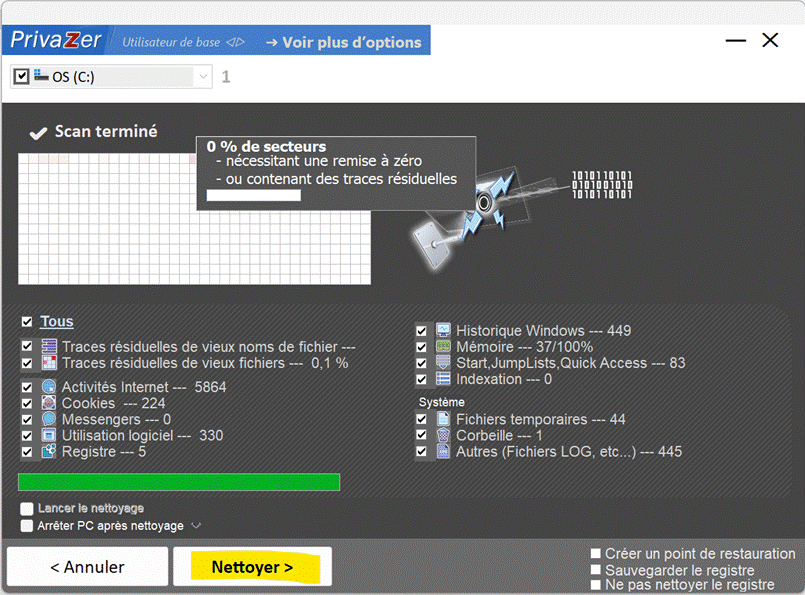The width and height of the screenshot is (805, 595).
Task: Click the Activités Internet globe icon
Action: coord(49,387)
